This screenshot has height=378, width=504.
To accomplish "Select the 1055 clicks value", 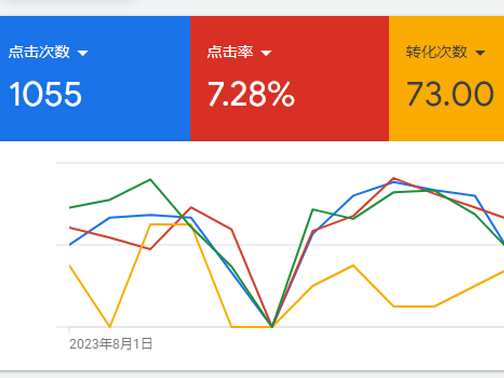I will point(45,94).
